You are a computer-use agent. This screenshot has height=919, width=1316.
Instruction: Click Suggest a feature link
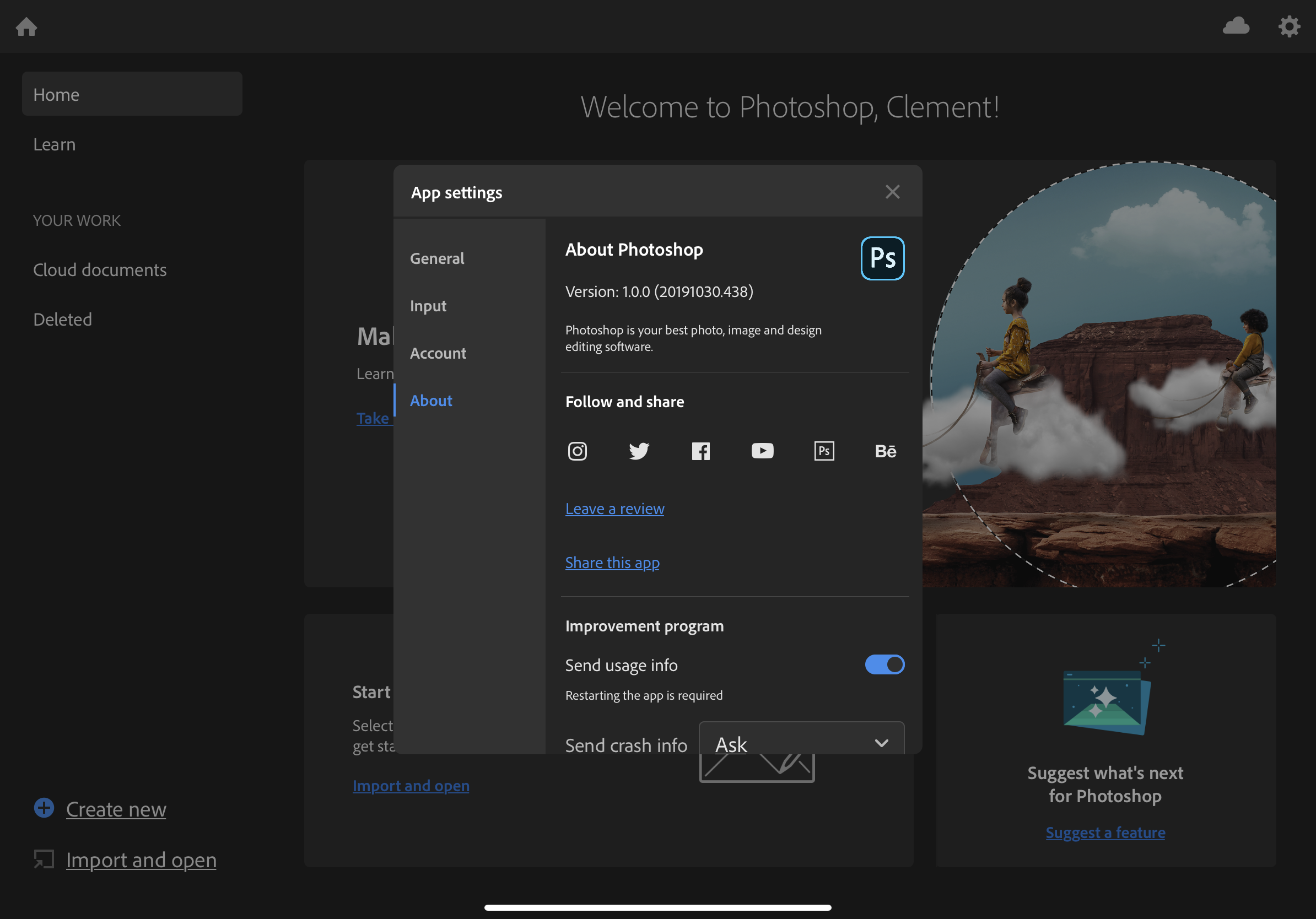pyautogui.click(x=1104, y=832)
